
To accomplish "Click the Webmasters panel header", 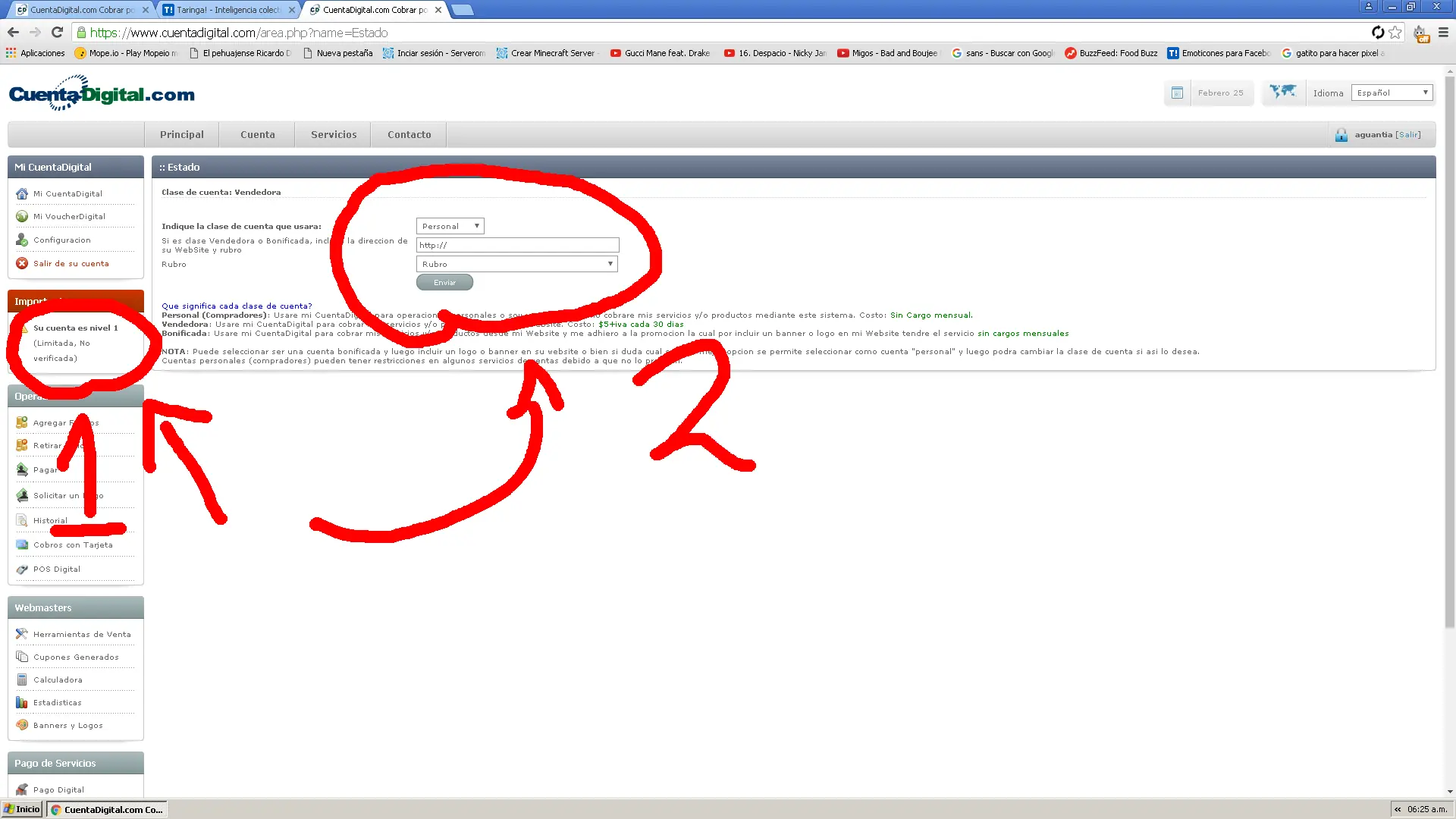I will point(76,607).
